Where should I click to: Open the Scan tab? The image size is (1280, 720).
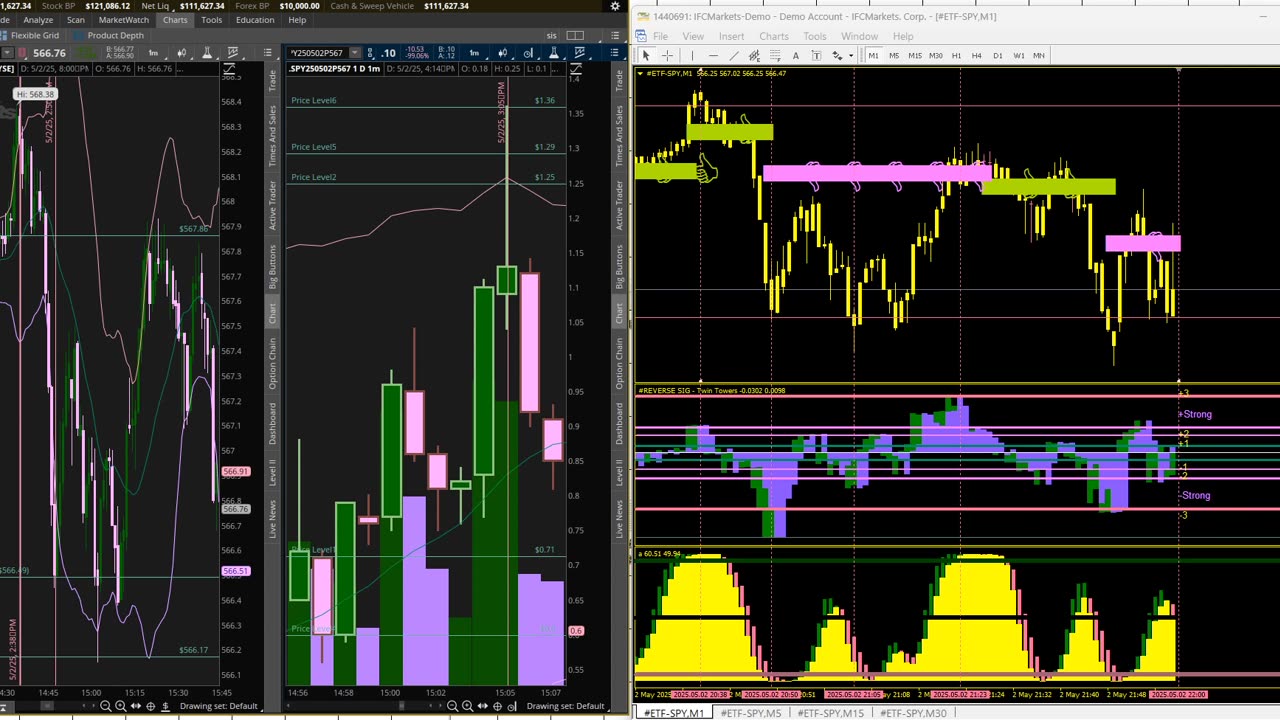[x=76, y=20]
